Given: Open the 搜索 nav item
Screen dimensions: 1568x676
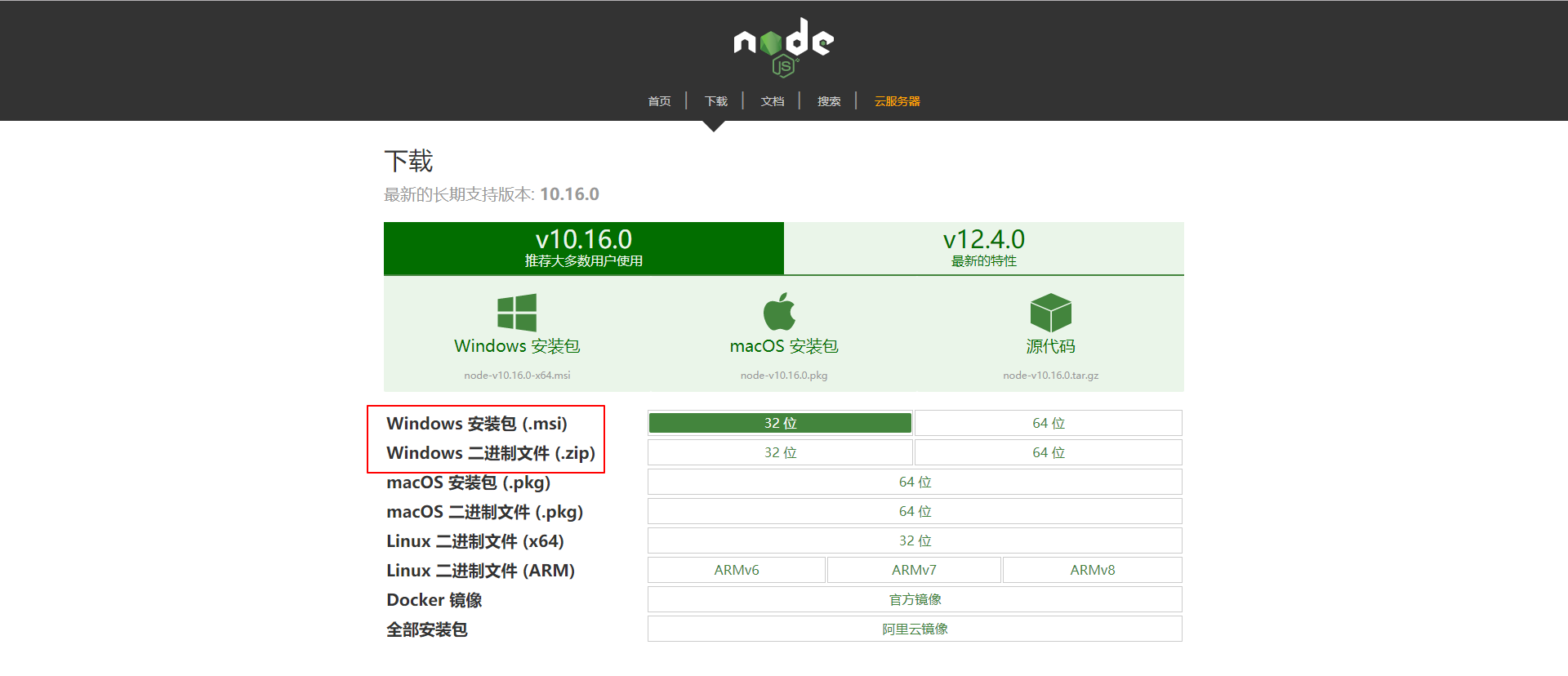Looking at the screenshot, I should (829, 101).
